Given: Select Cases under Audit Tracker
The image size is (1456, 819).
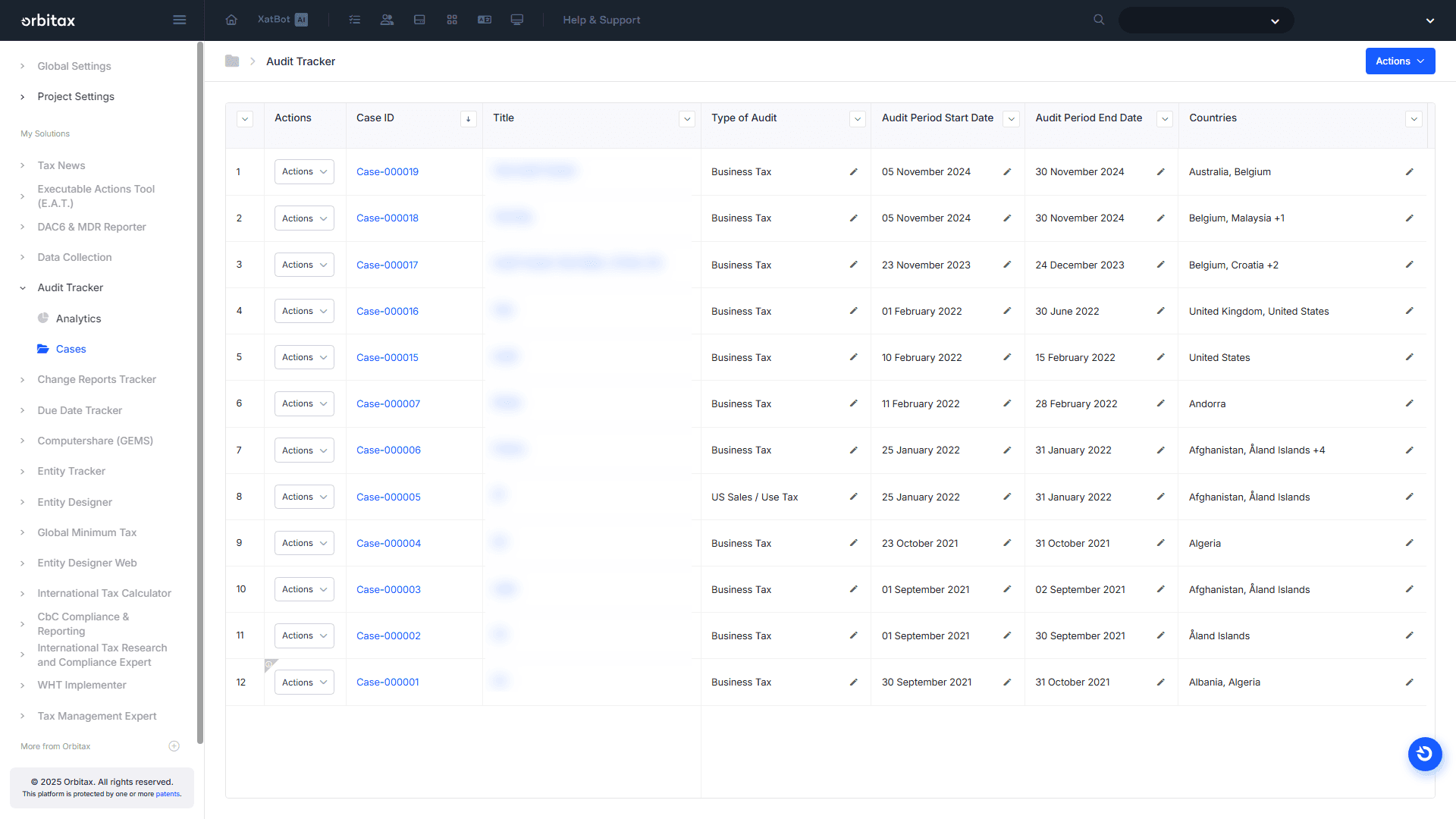Looking at the screenshot, I should (x=71, y=349).
